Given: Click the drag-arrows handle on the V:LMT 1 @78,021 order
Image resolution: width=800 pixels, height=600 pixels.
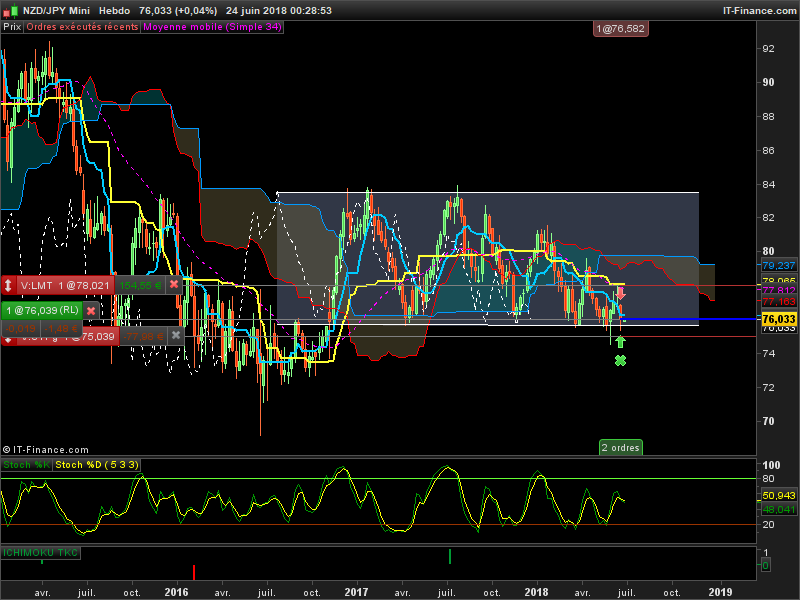Looking at the screenshot, I should click(8, 285).
